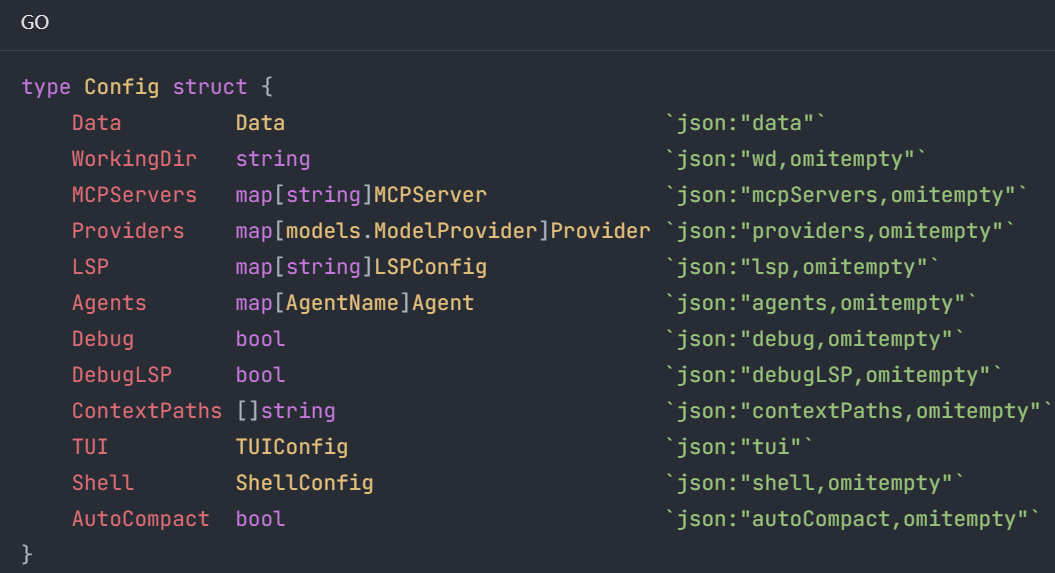Image resolution: width=1055 pixels, height=573 pixels.
Task: Click the json:"data" struct tag
Action: [746, 123]
